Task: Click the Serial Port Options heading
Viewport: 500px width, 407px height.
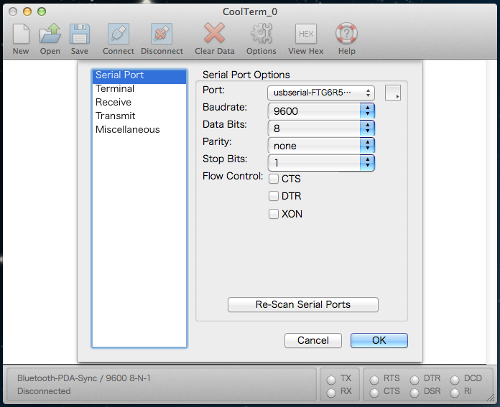Action: tap(246, 75)
